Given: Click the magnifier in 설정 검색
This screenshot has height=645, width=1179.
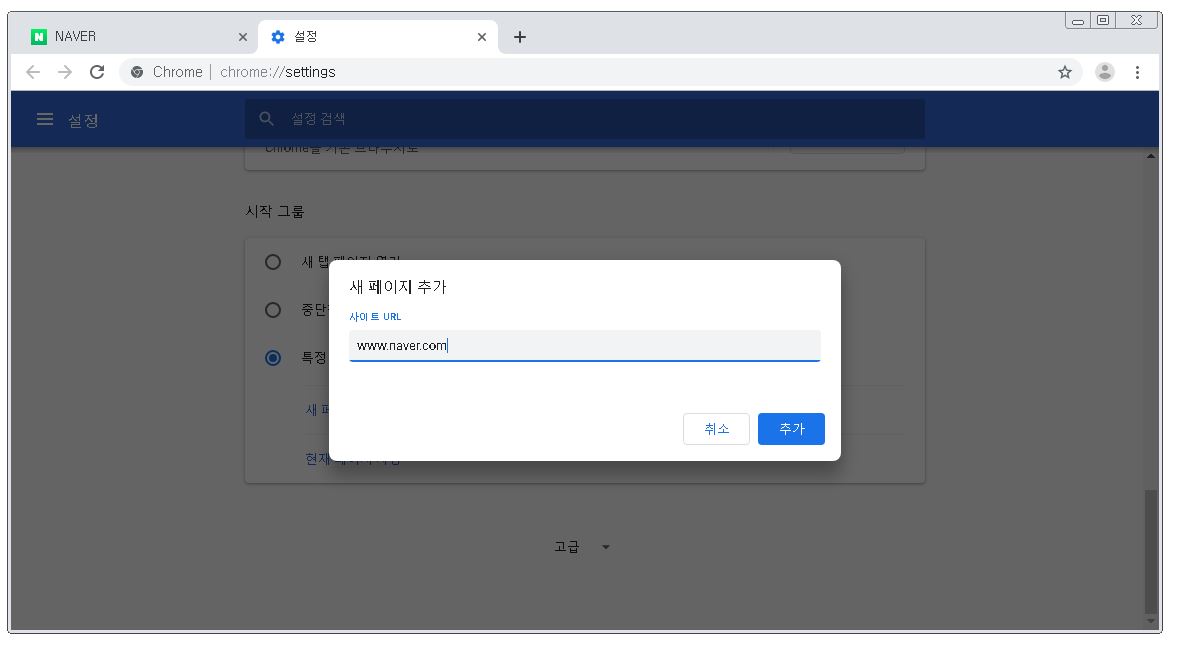Looking at the screenshot, I should point(266,119).
